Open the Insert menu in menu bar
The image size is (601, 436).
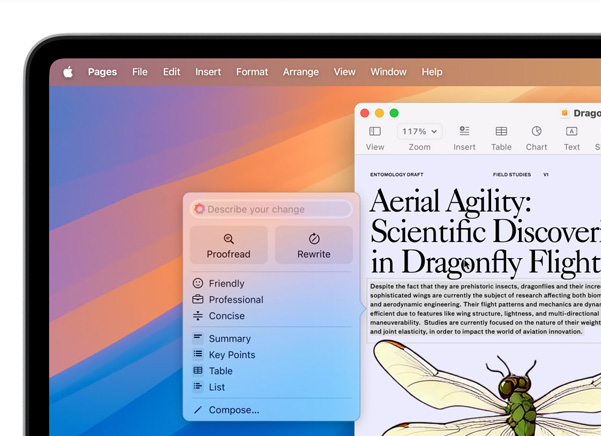point(208,72)
